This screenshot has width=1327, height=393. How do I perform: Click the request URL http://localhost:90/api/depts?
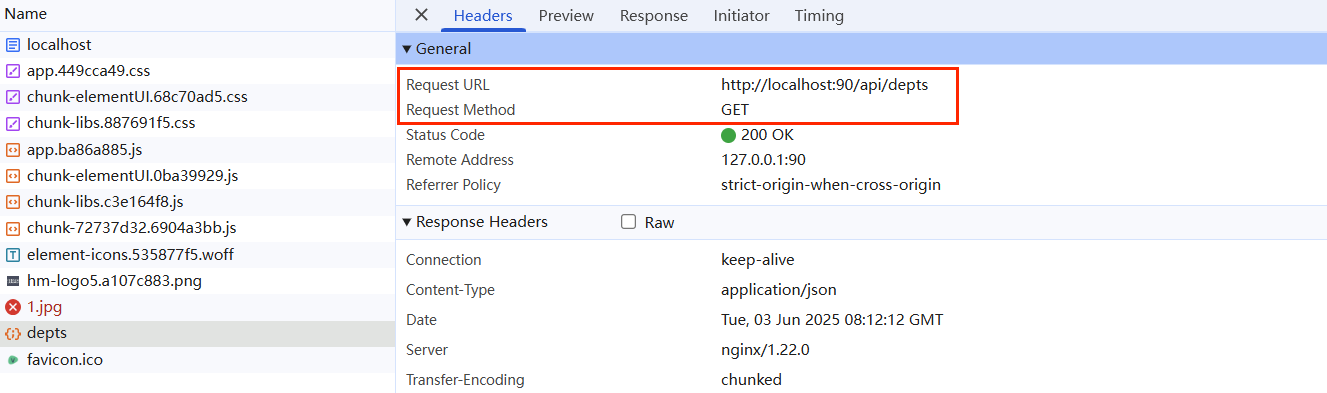[825, 85]
